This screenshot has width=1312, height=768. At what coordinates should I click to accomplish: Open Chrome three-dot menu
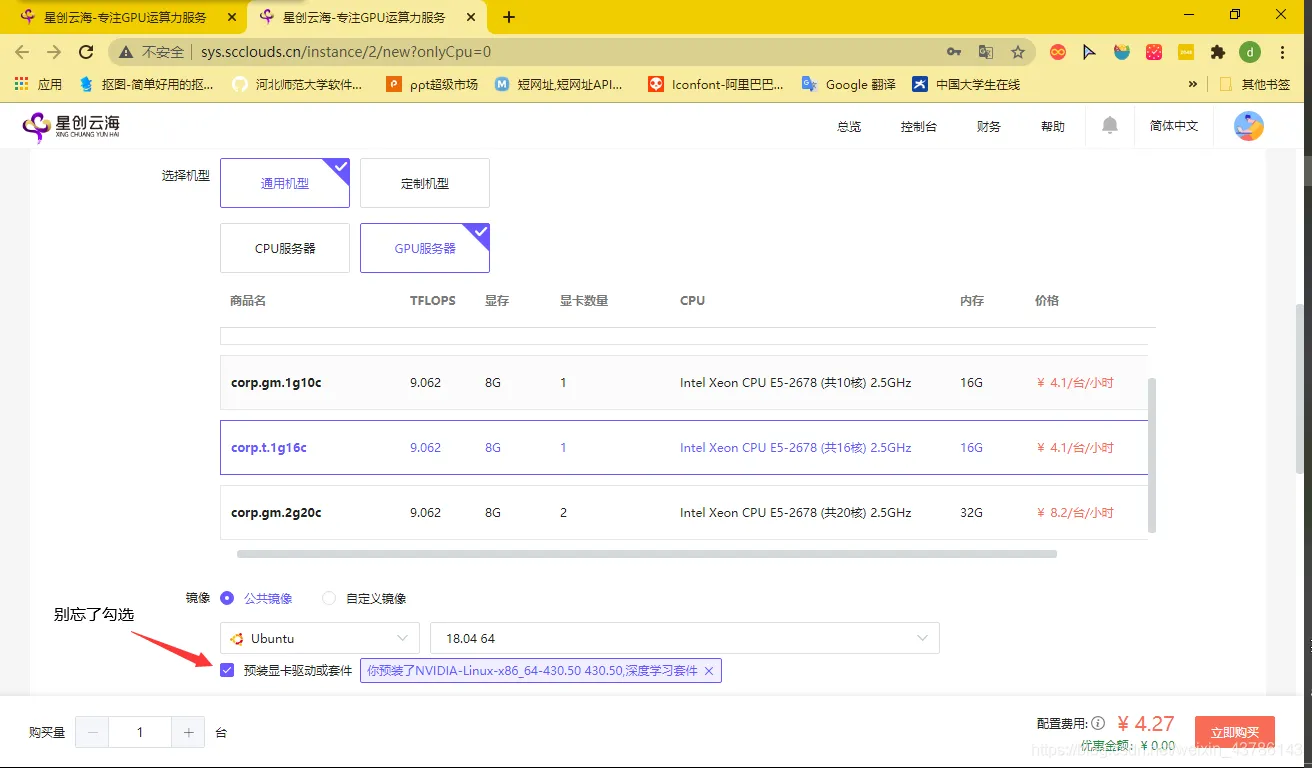[1283, 52]
